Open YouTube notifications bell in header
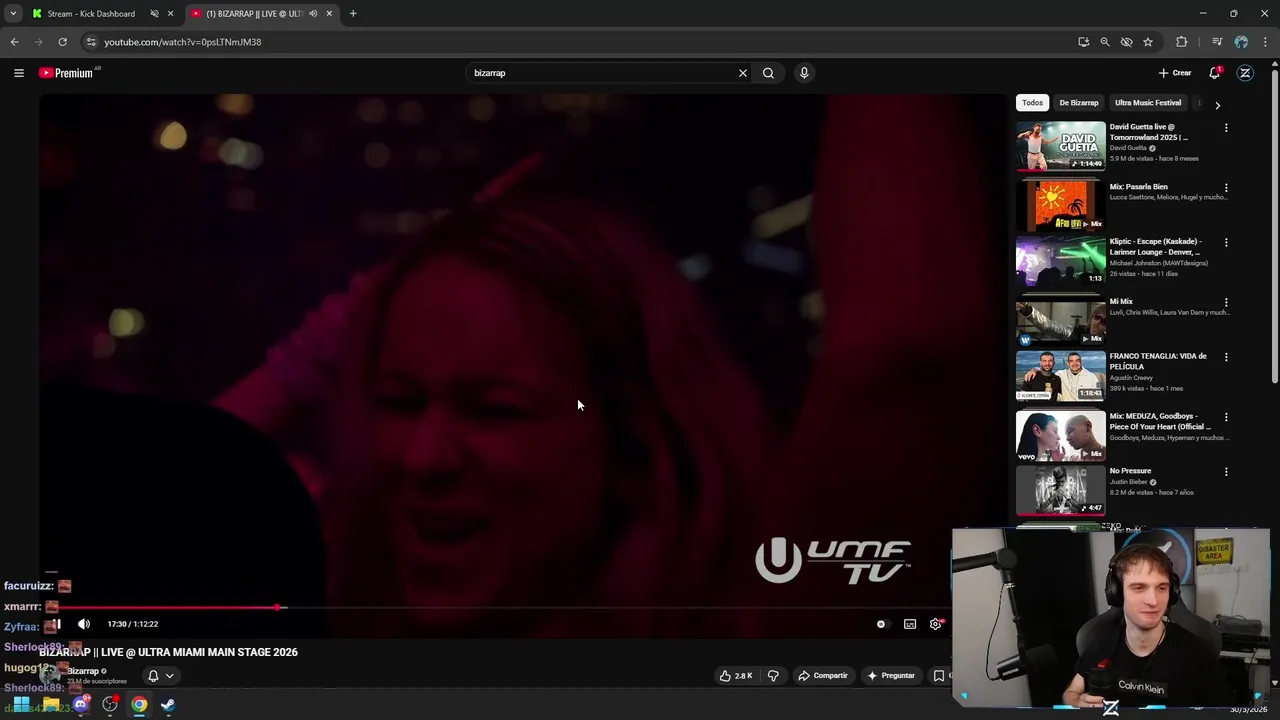 point(1215,73)
